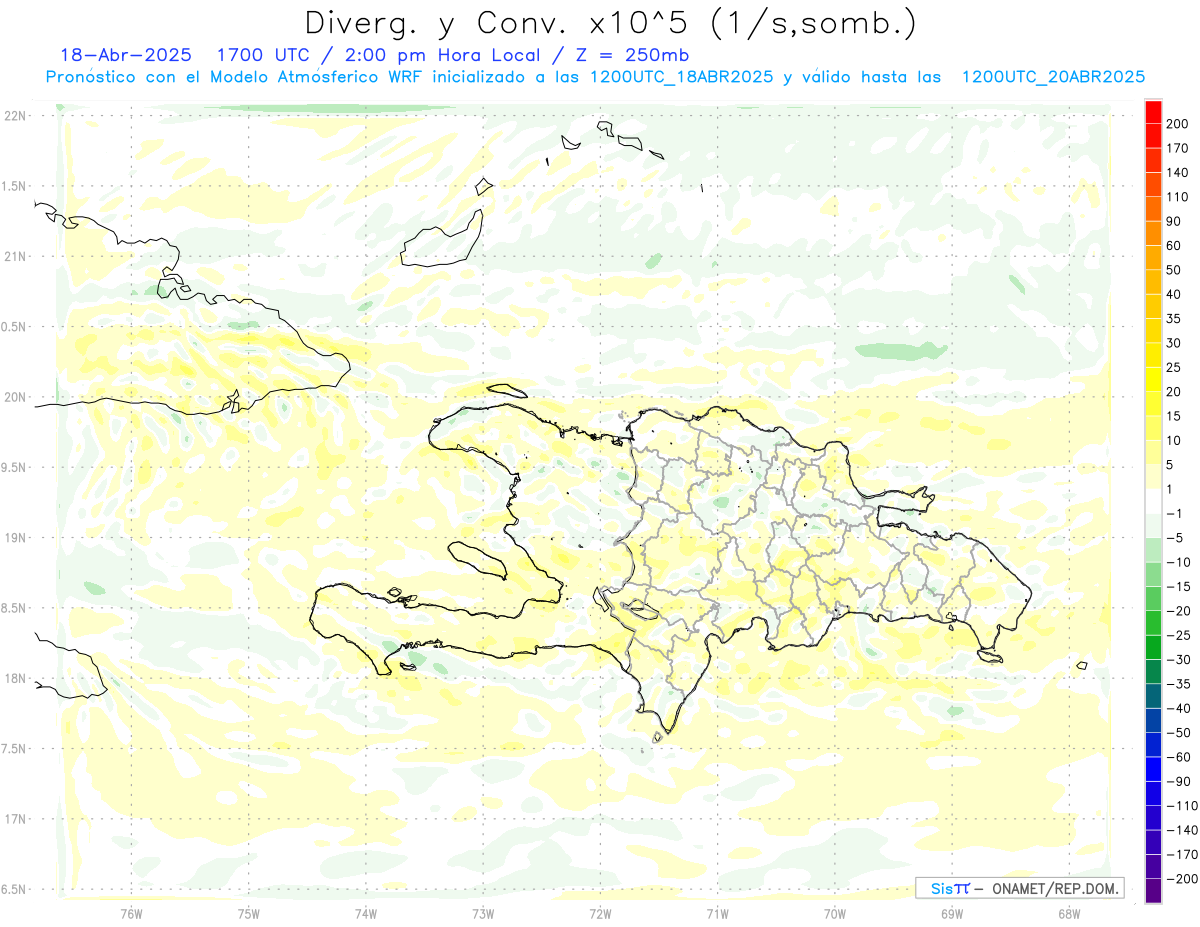Click the '69W' longitude label
Image resolution: width=1200 pixels, height=927 pixels.
coord(952,913)
